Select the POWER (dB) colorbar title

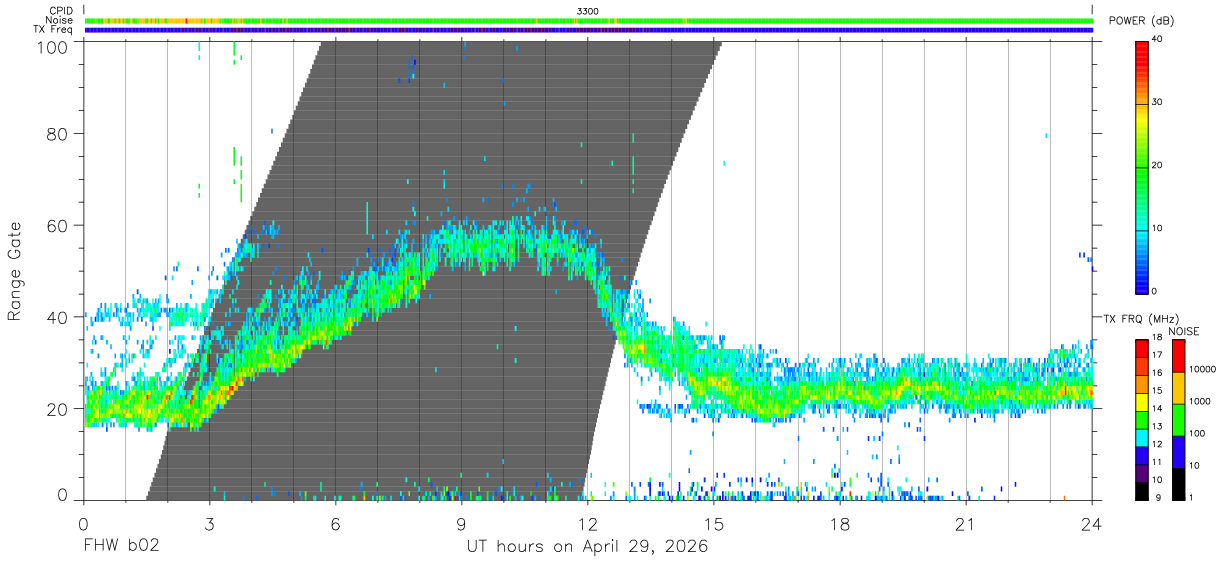tap(1142, 21)
